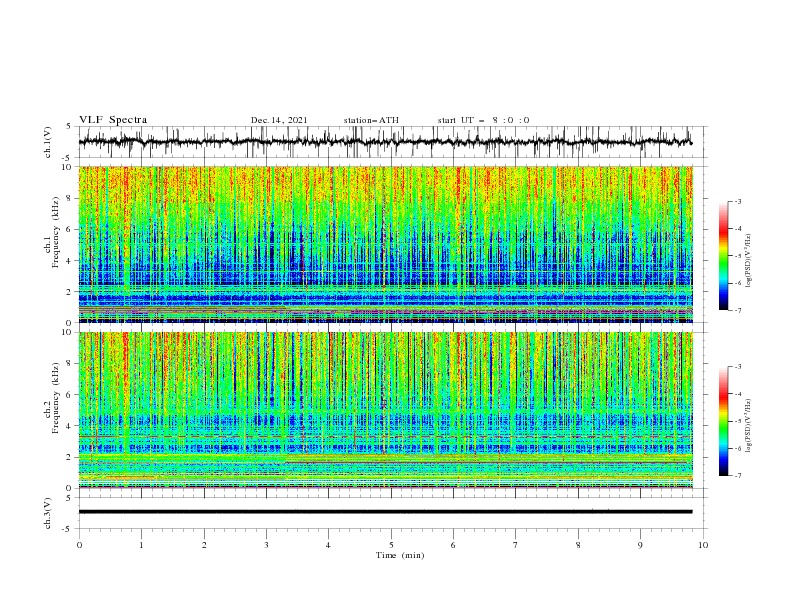Image resolution: width=792 pixels, height=612 pixels.
Task: Click the "VLF Spectra" plot title
Action: click(113, 120)
